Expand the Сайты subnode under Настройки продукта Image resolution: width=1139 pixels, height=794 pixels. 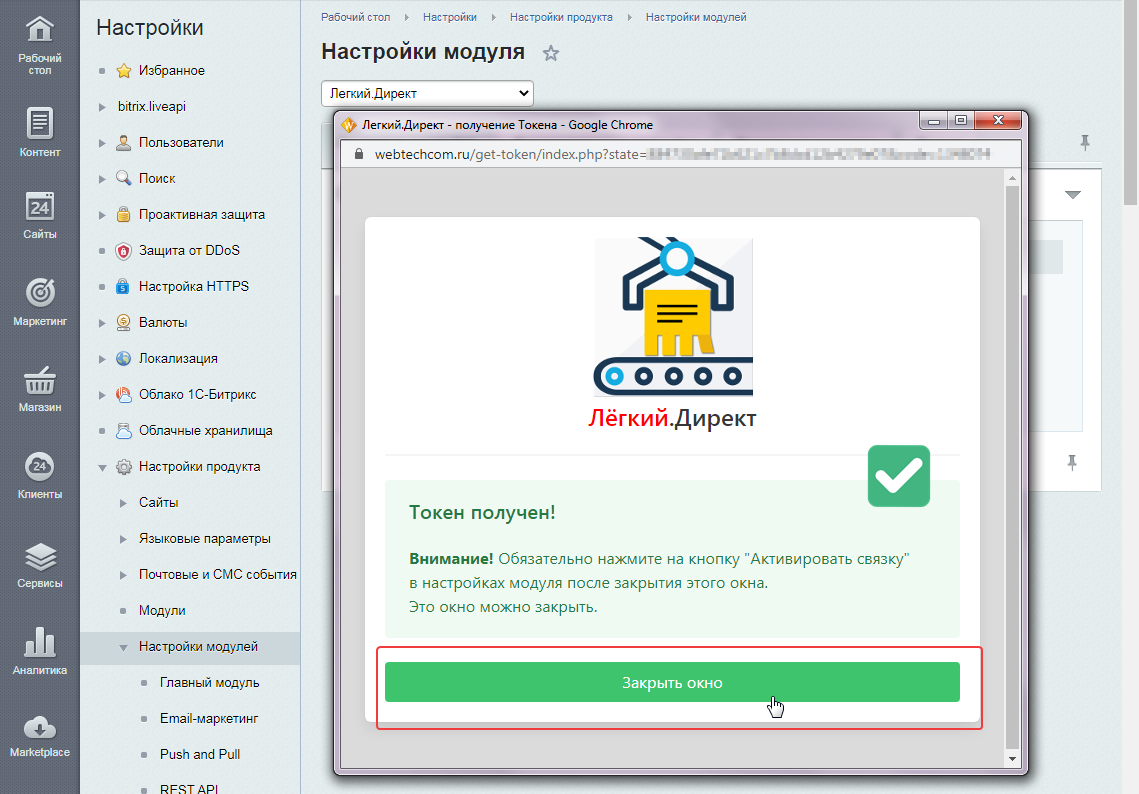tap(123, 503)
